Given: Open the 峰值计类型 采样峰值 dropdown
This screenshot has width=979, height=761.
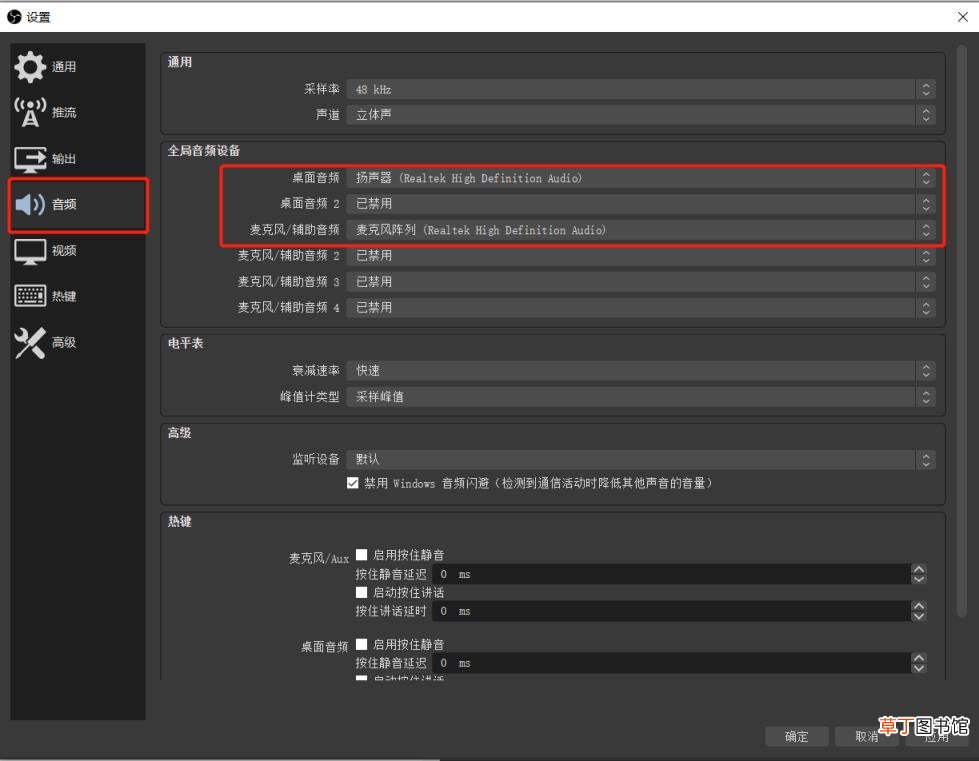Looking at the screenshot, I should (641, 397).
